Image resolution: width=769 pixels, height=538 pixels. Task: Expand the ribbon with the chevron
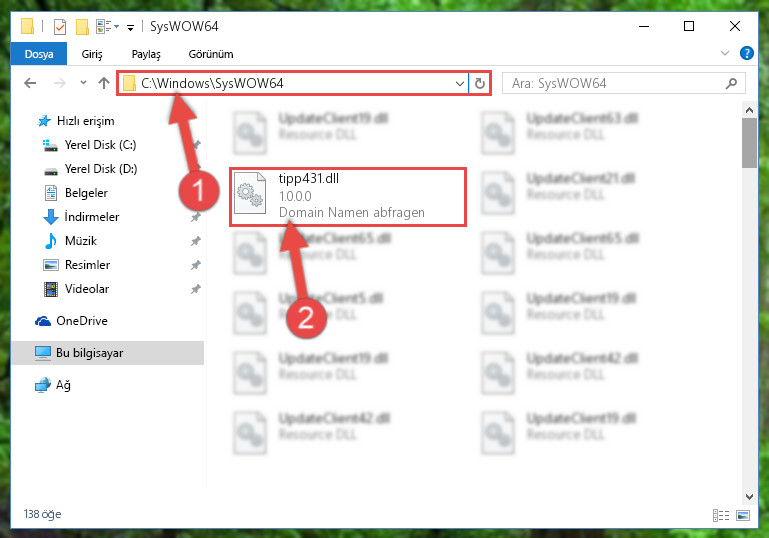[724, 53]
